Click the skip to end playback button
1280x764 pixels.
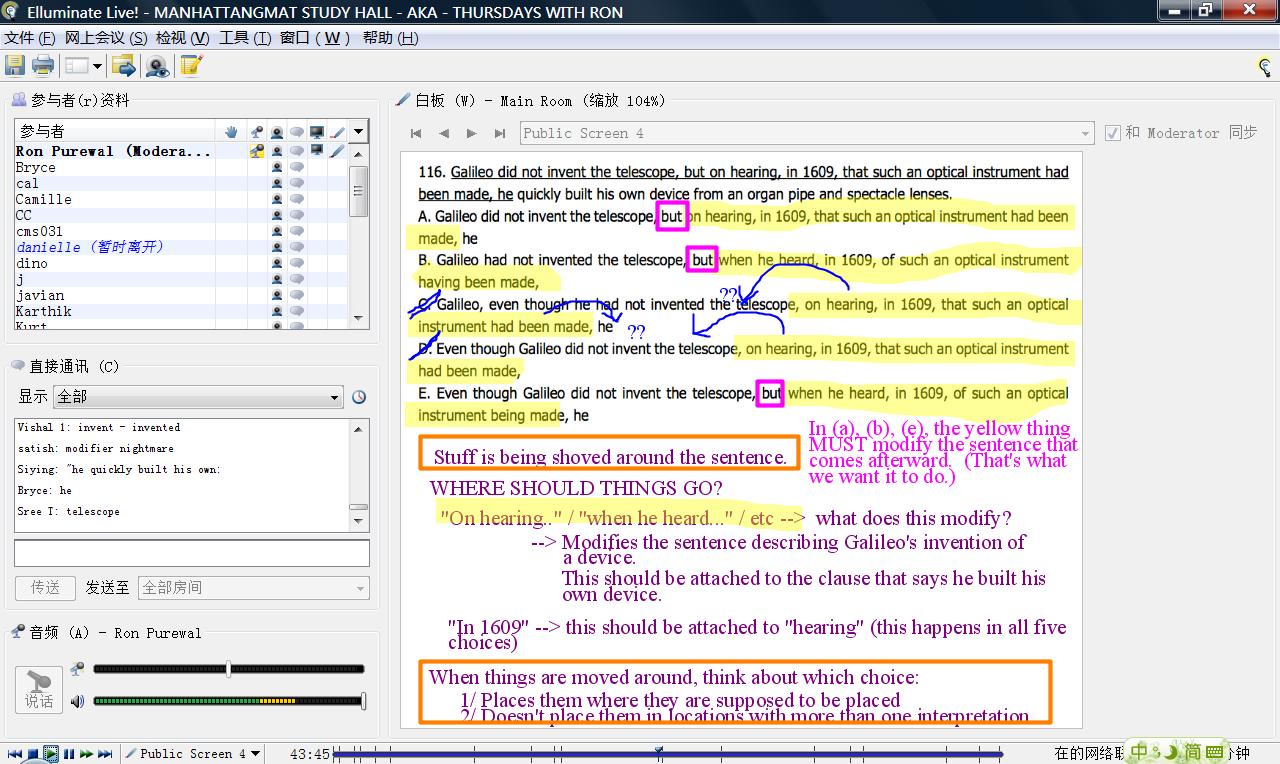point(105,754)
